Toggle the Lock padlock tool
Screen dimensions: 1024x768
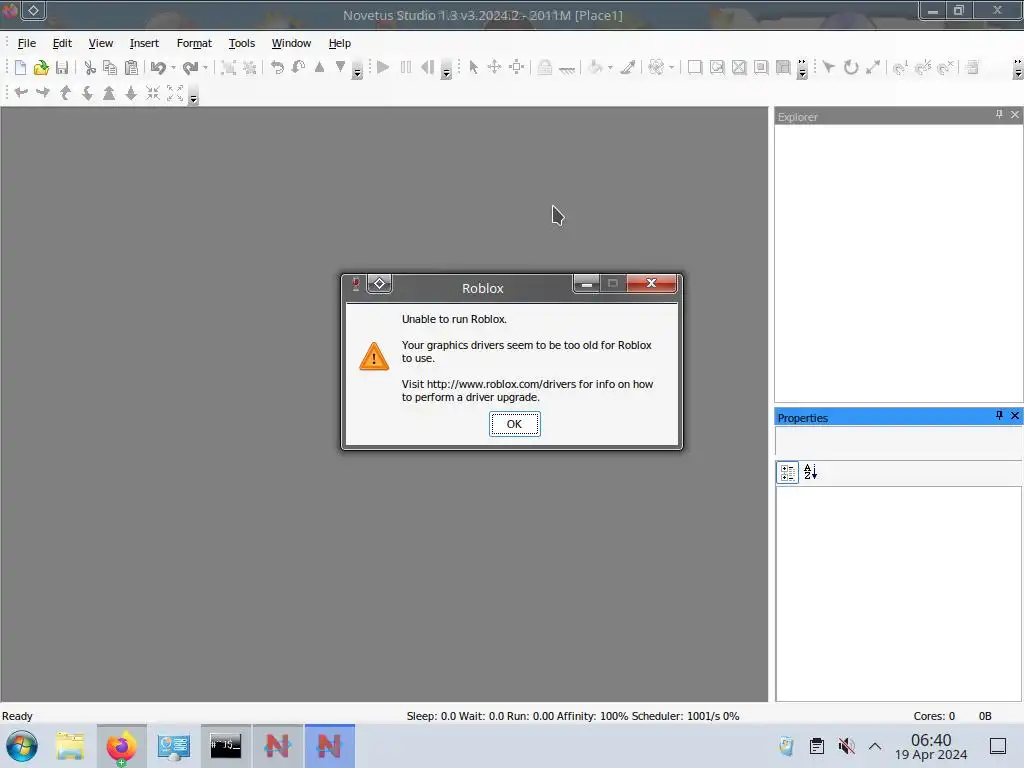(545, 67)
